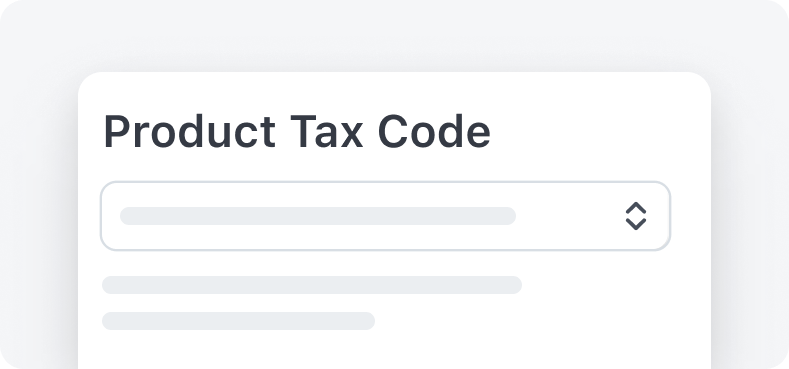Click the upward chevron of the select arrows
789x369 pixels.
(636, 208)
